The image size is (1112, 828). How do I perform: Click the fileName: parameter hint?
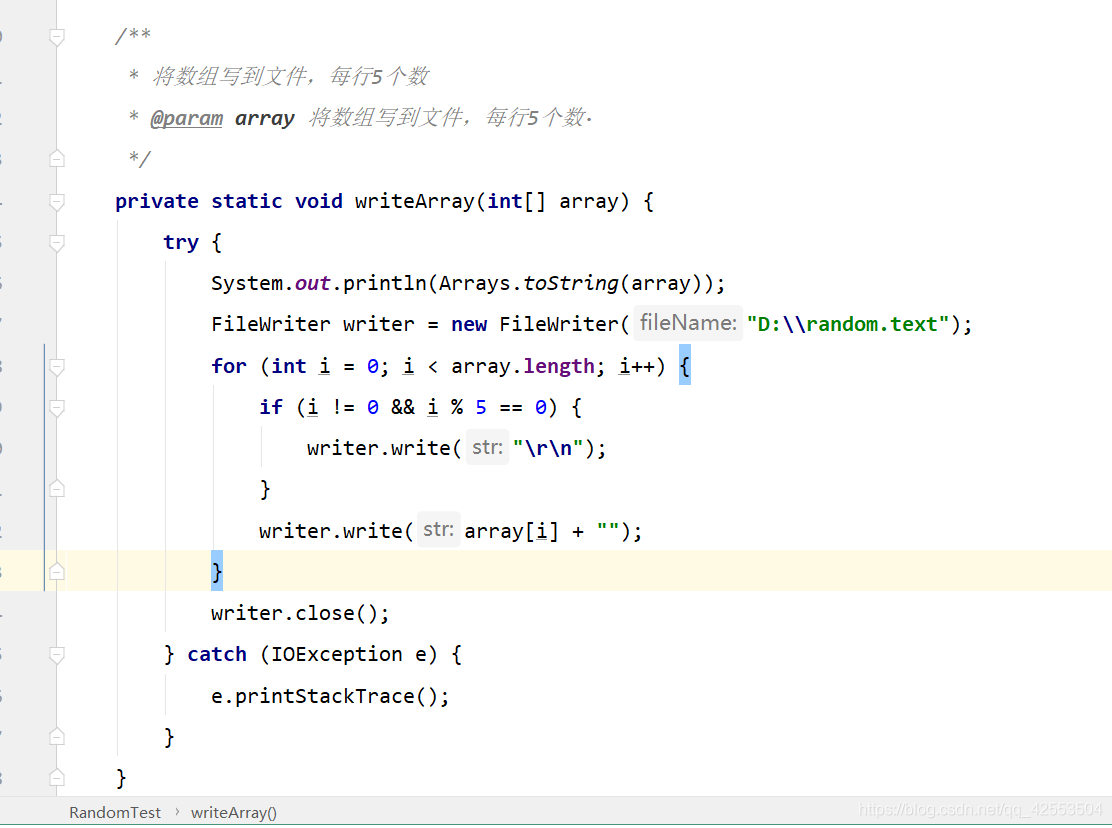(688, 323)
